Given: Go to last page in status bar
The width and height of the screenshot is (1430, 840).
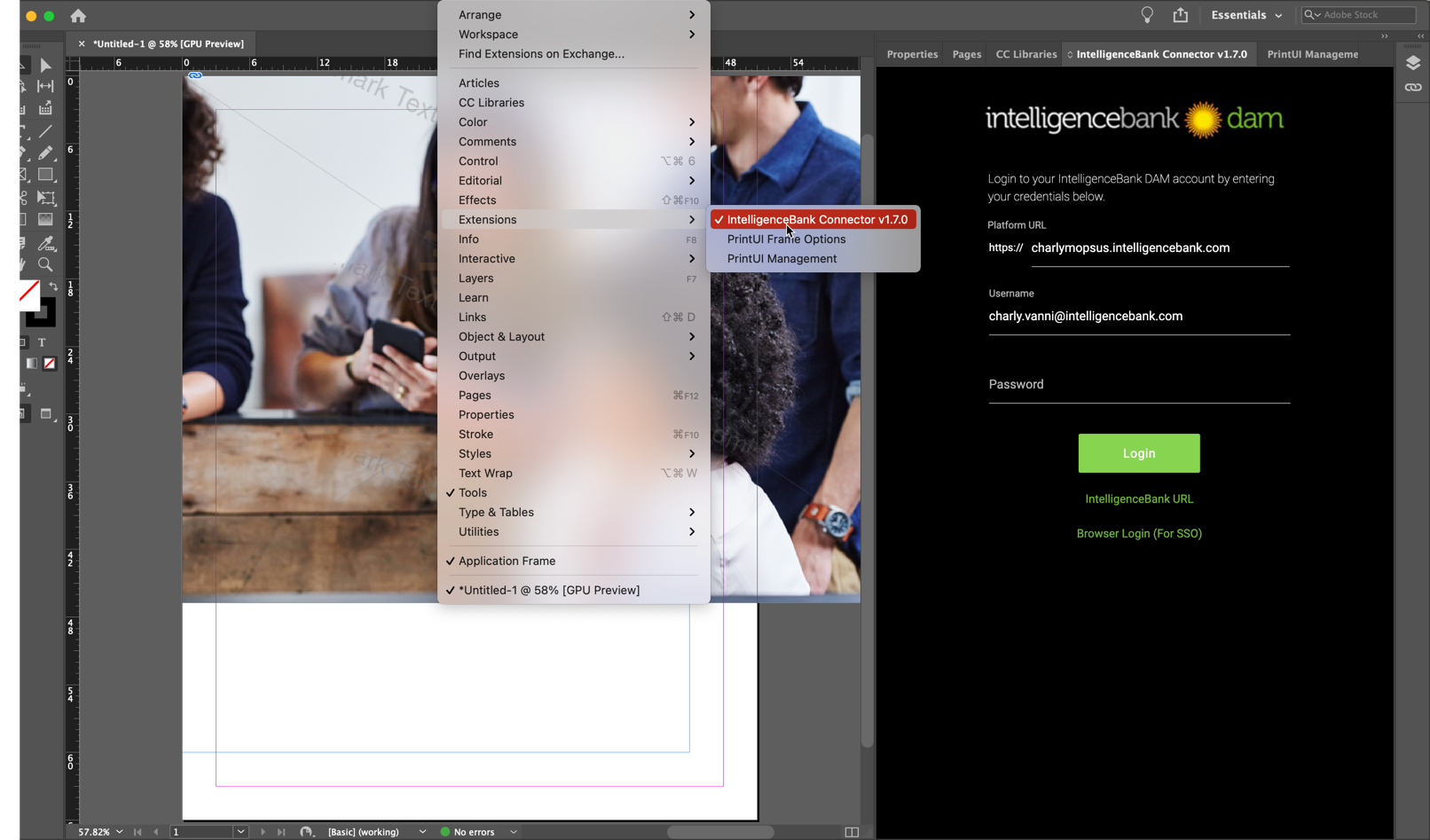Looking at the screenshot, I should pyautogui.click(x=281, y=832).
